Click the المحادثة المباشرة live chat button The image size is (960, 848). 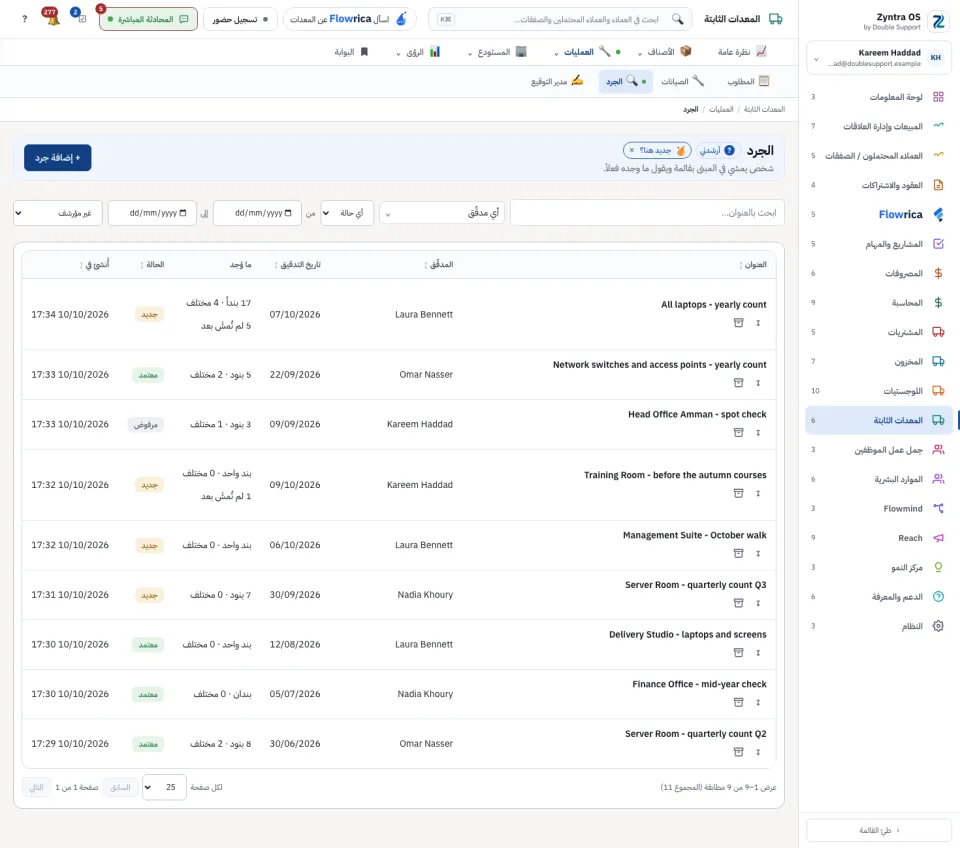click(x=148, y=19)
